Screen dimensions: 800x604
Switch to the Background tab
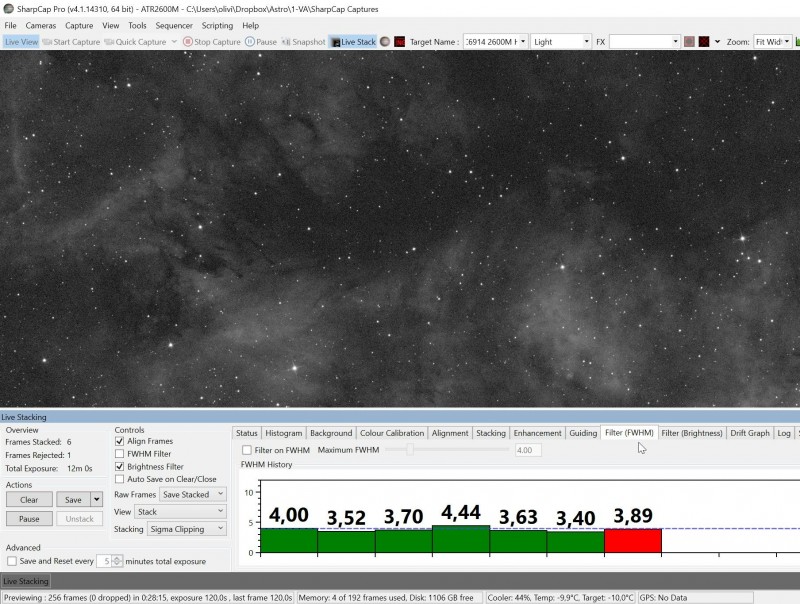pyautogui.click(x=331, y=433)
